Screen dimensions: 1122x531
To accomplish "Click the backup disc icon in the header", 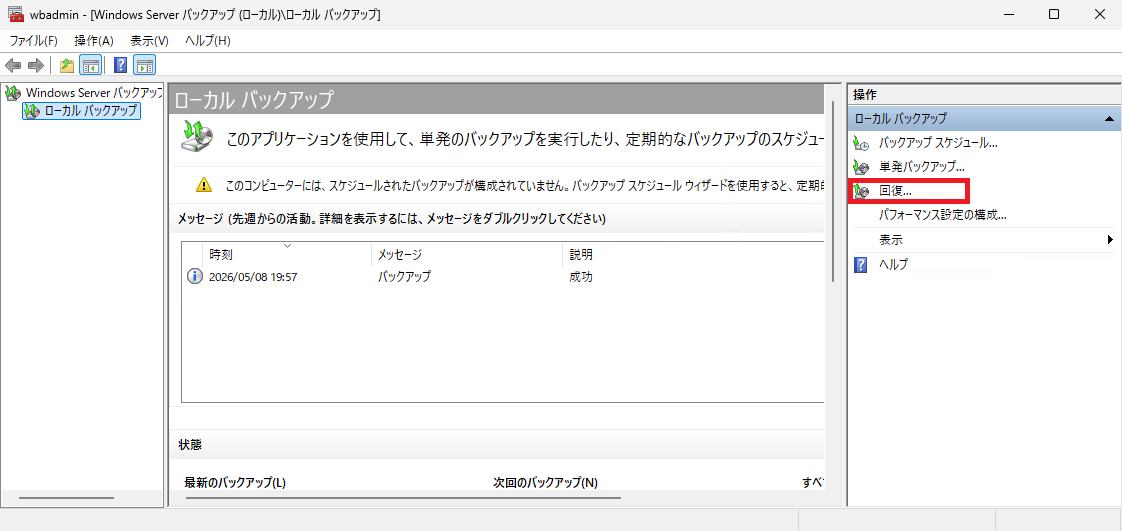I will click(196, 135).
